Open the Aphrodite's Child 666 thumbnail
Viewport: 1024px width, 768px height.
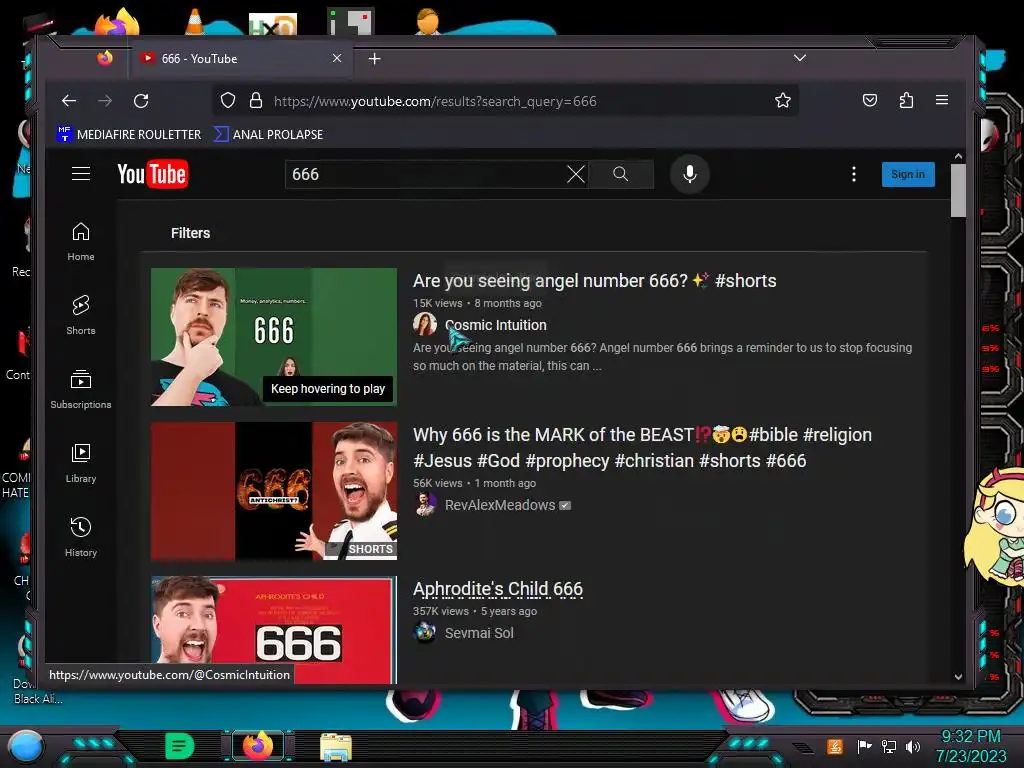tap(274, 630)
